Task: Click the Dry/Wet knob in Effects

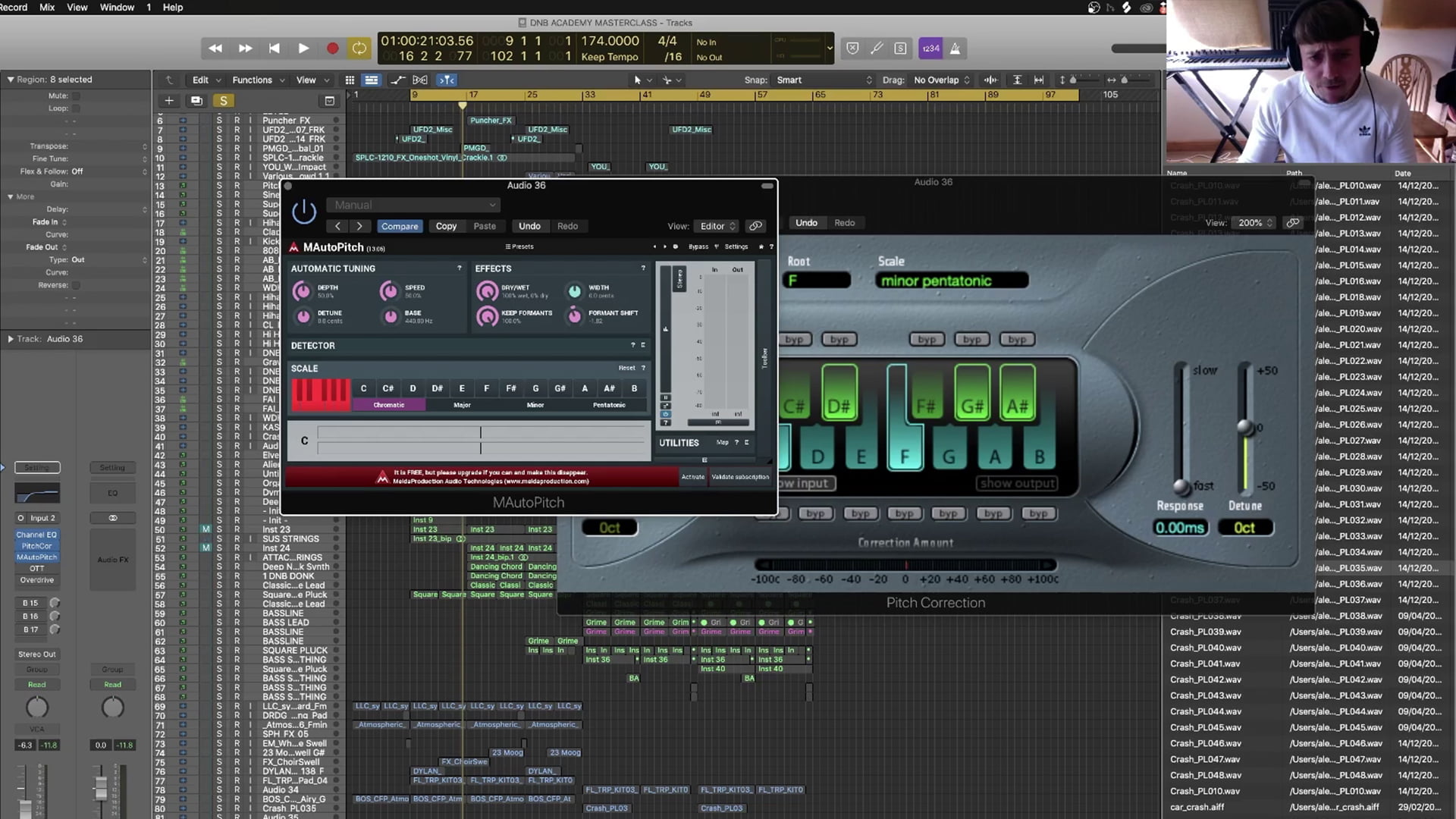Action: (486, 291)
